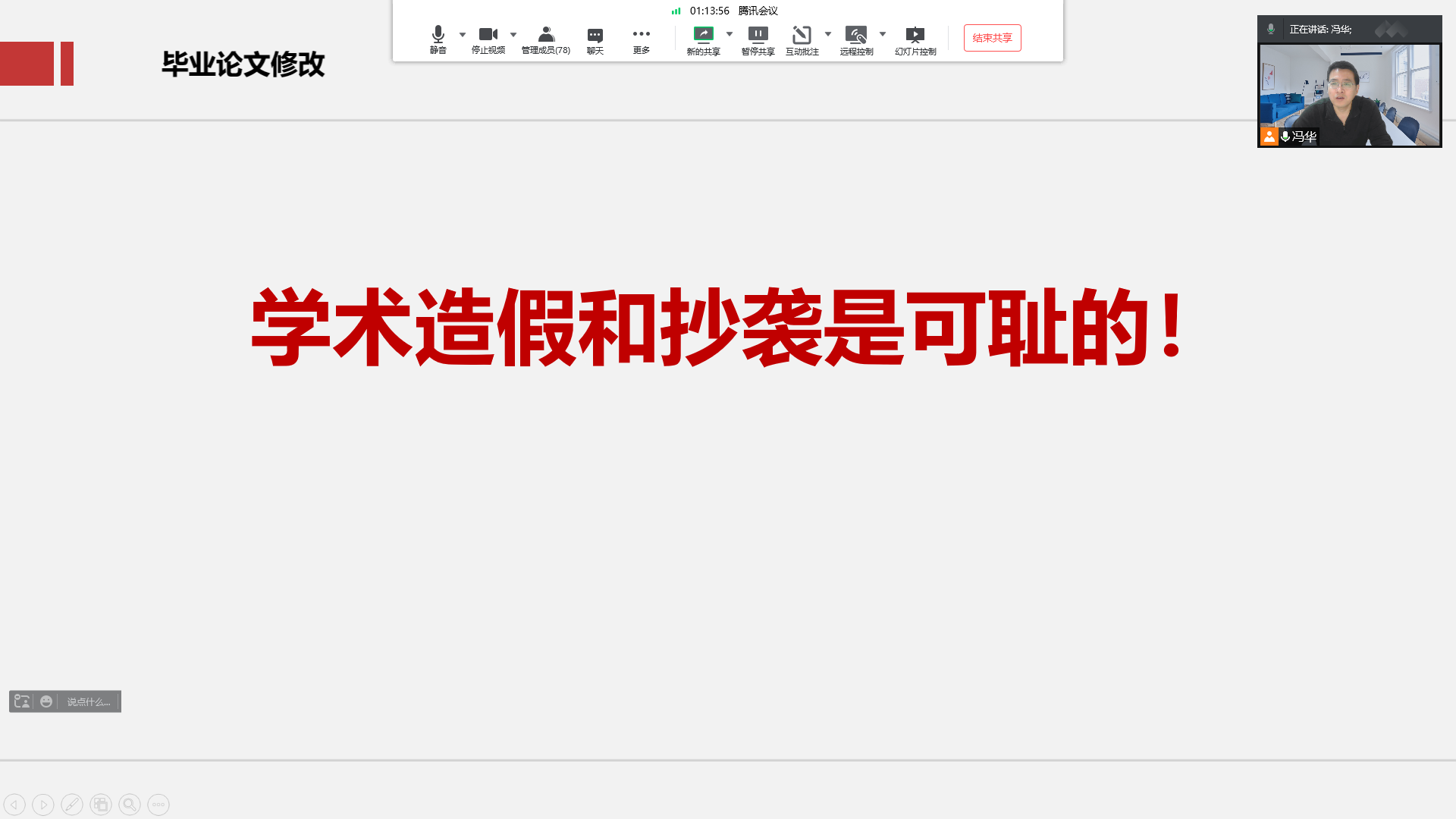Expand the annotation options arrow

828,34
